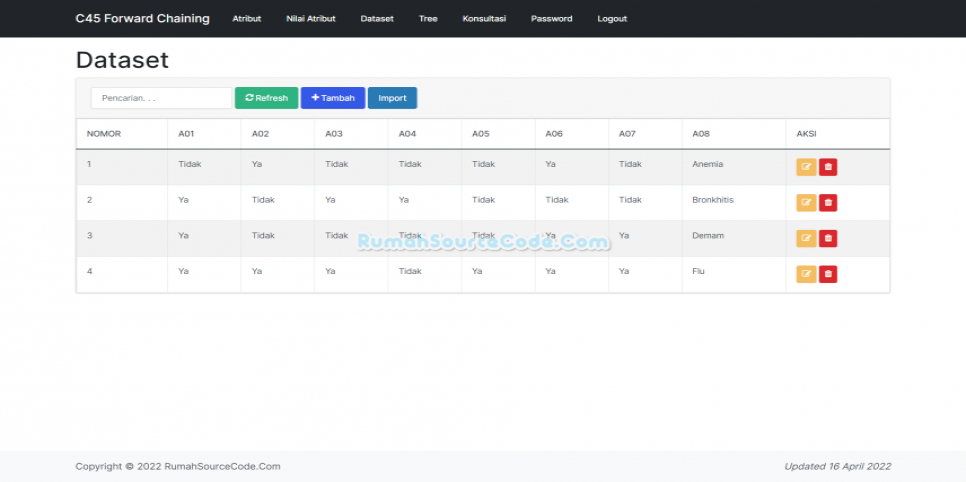Image resolution: width=966 pixels, height=482 pixels.
Task: Click the C45 Forward Chaining brand link
Action: (143, 19)
